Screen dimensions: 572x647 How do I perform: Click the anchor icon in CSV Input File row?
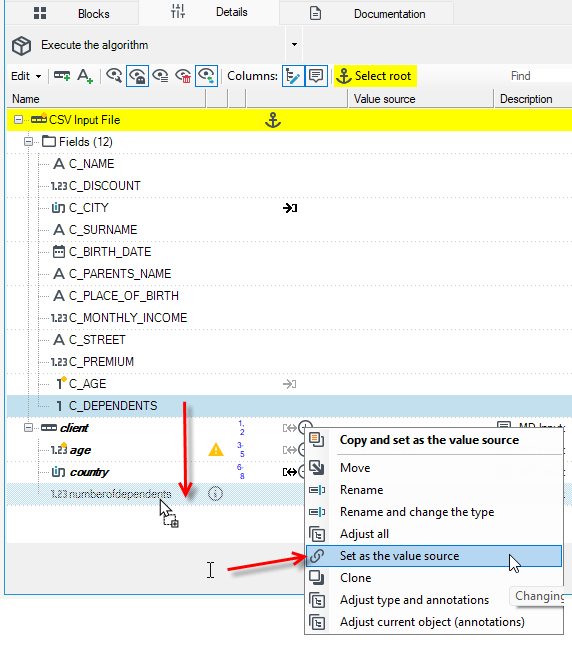[273, 120]
